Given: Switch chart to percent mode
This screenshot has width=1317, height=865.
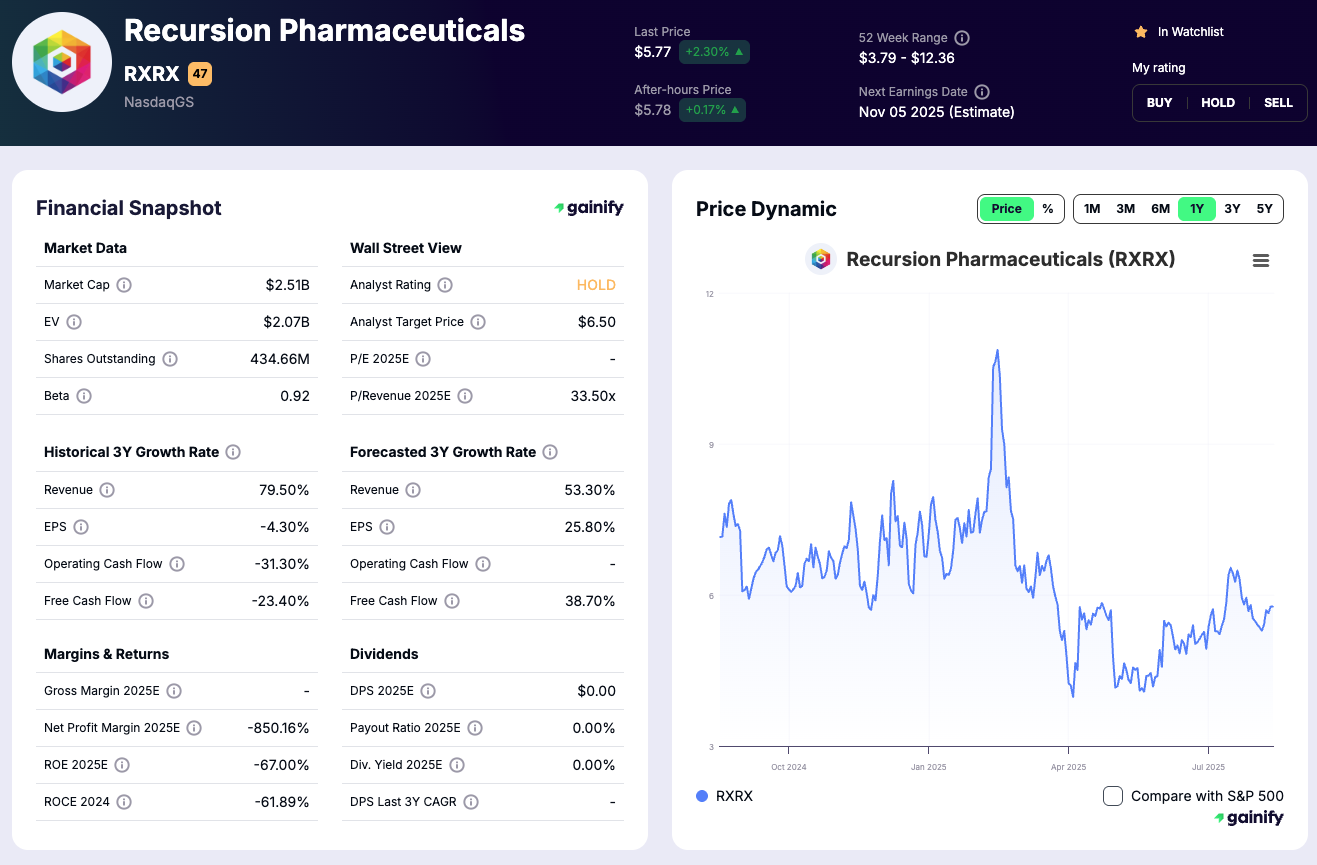Looking at the screenshot, I should tap(1048, 209).
